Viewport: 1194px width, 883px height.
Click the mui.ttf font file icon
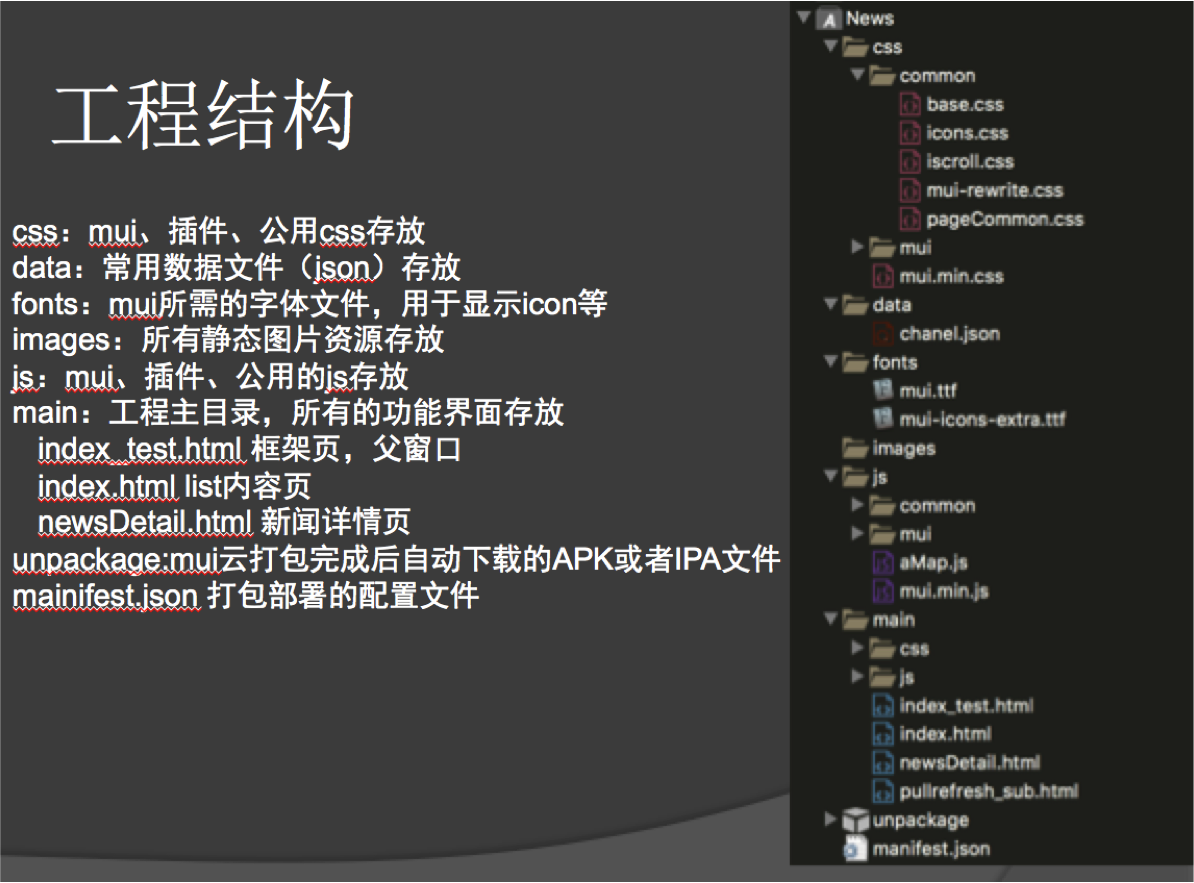click(x=882, y=391)
